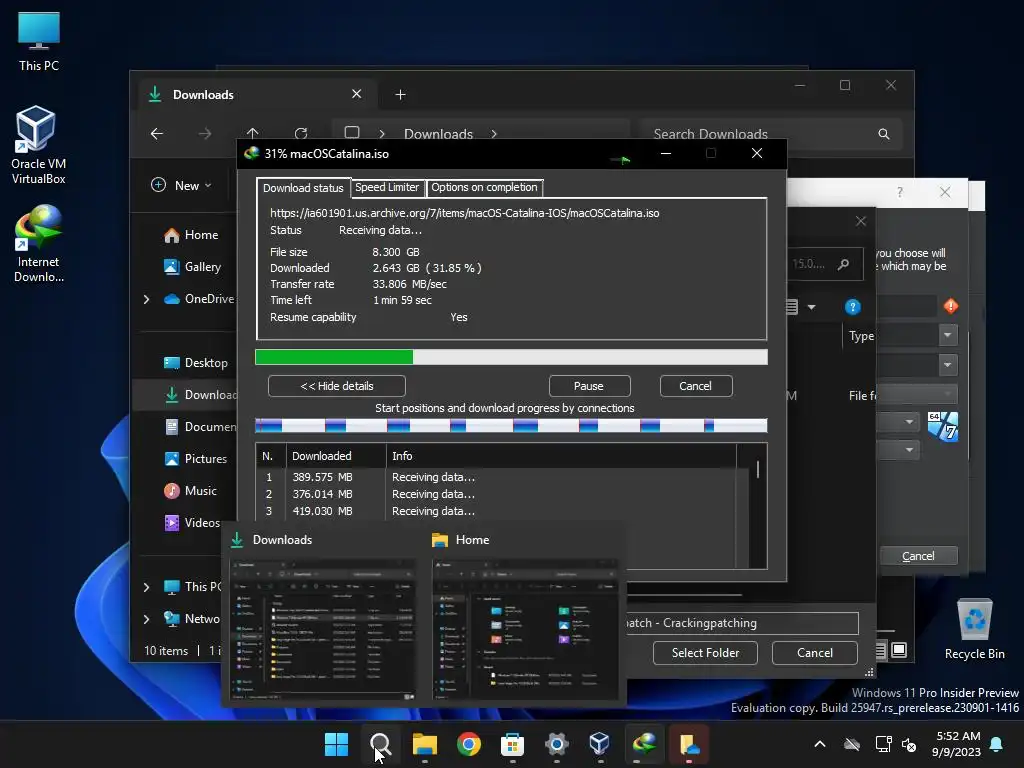Click Cancel in rightmost background dialog
The image size is (1024, 768).
pyautogui.click(x=918, y=556)
